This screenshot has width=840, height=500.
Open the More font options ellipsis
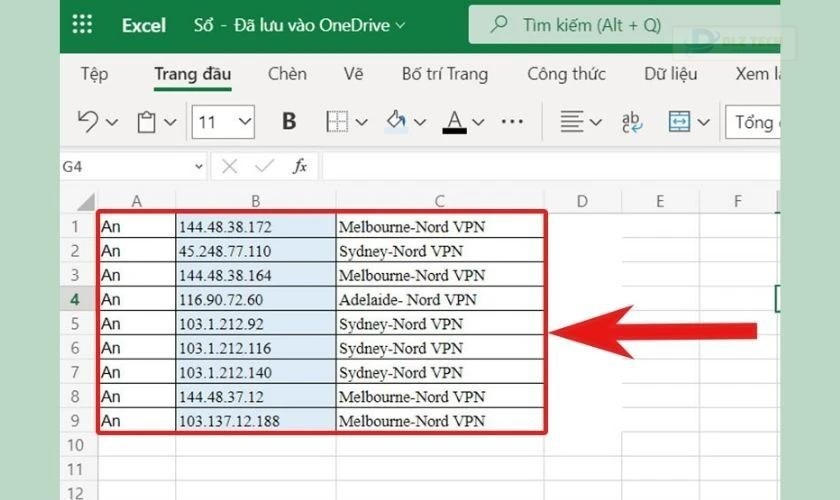512,122
